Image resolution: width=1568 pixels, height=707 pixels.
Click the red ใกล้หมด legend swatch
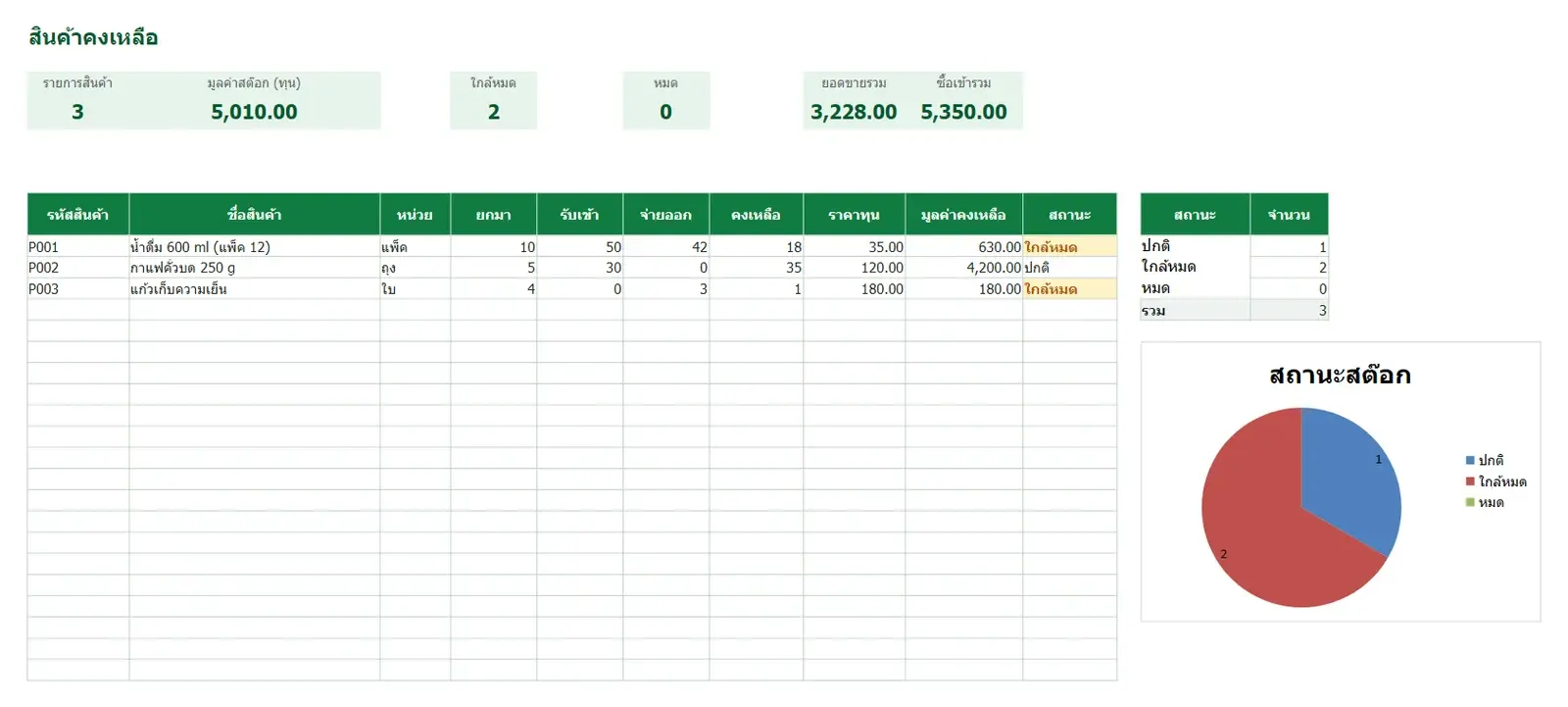[x=1470, y=481]
